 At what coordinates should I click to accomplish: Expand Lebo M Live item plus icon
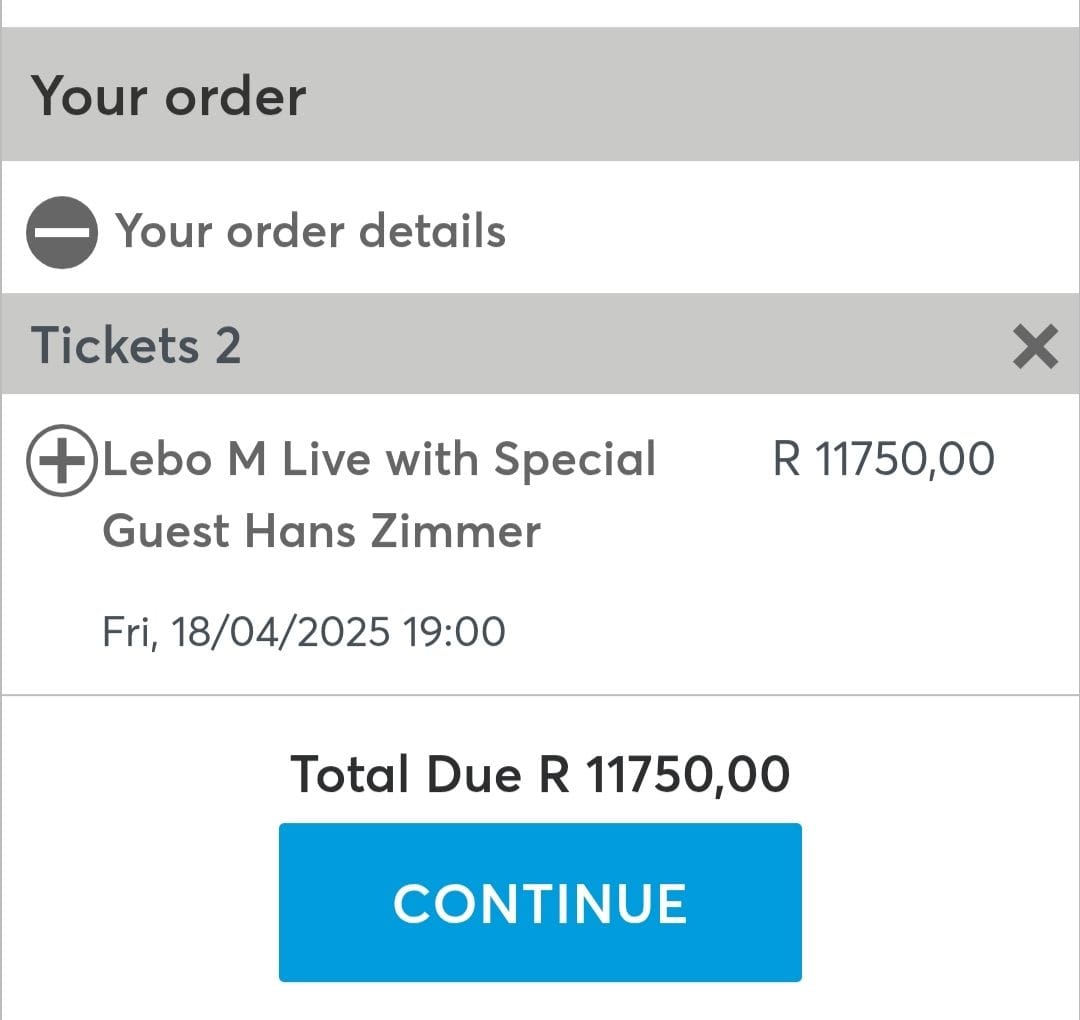click(x=61, y=461)
